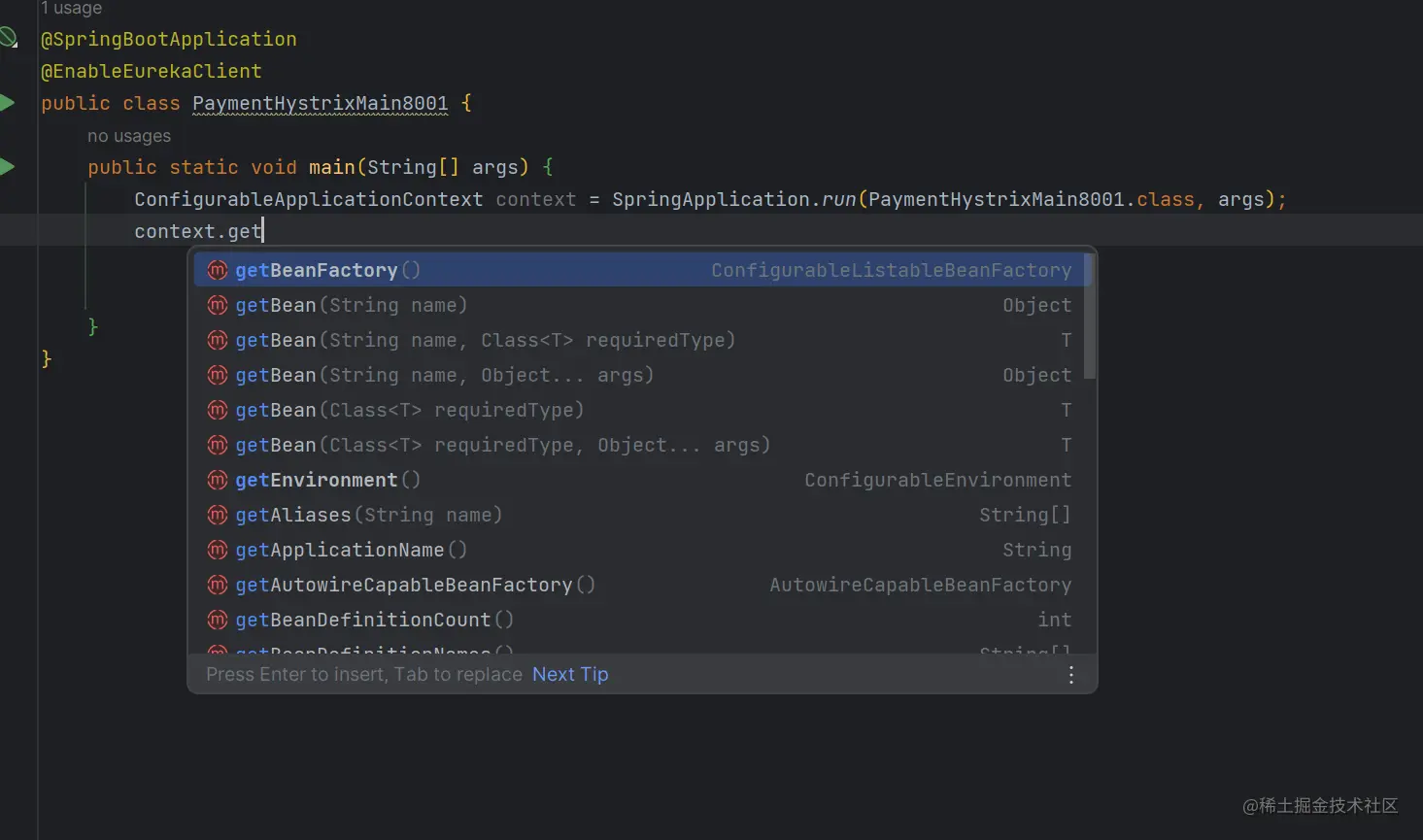Click the run gutter icon beside the class declaration
Image resolution: width=1423 pixels, height=840 pixels.
coord(7,103)
